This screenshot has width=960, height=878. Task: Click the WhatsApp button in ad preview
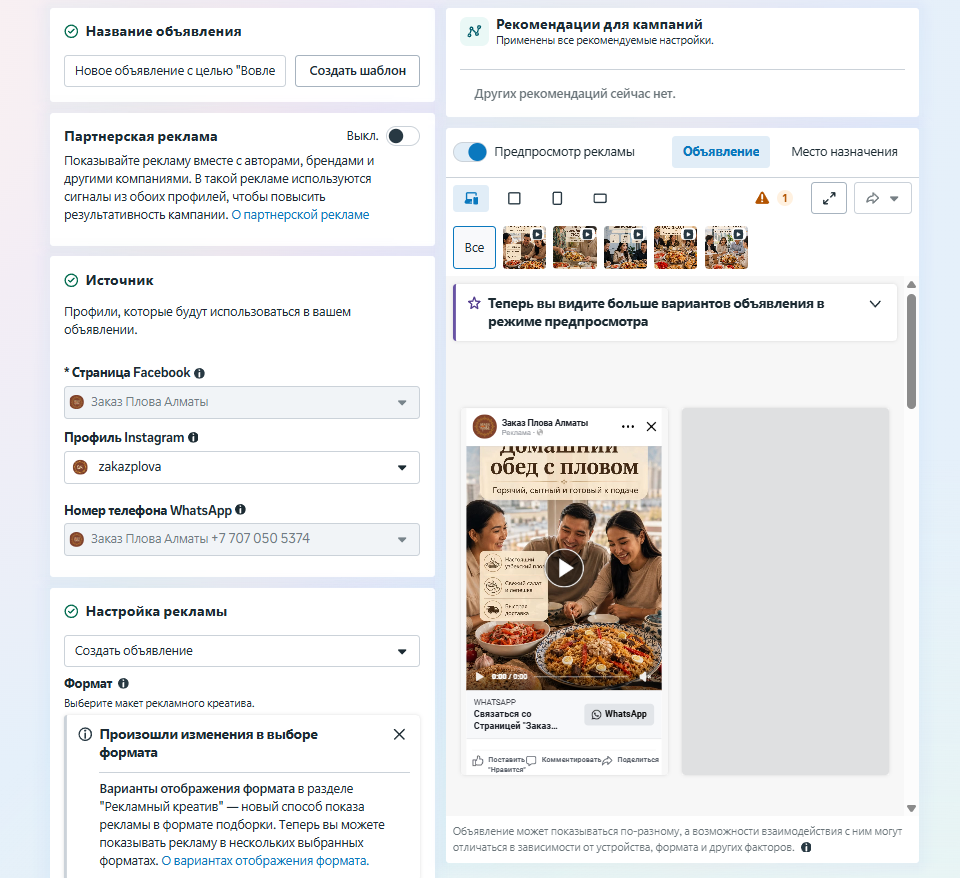619,715
